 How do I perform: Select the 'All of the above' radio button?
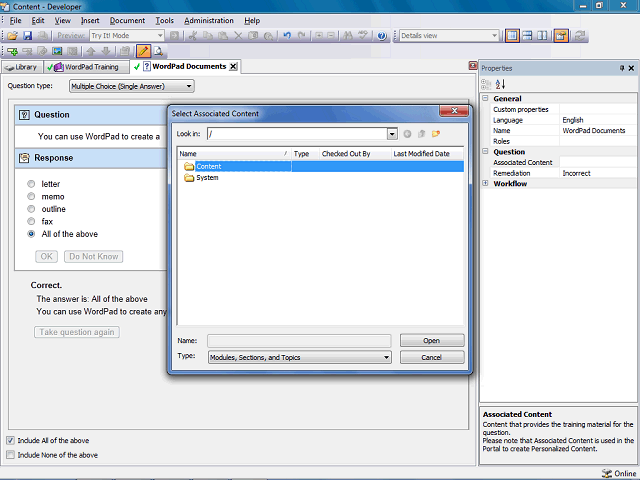click(31, 234)
